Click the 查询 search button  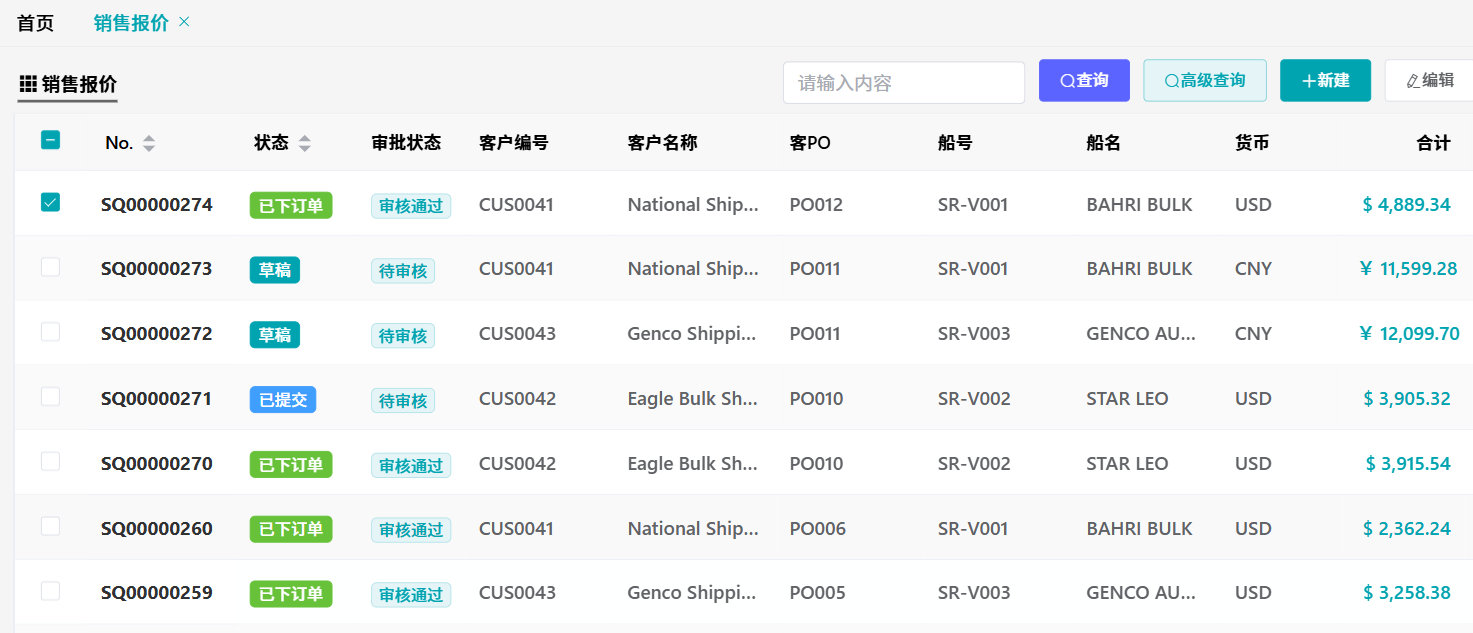click(x=1084, y=81)
